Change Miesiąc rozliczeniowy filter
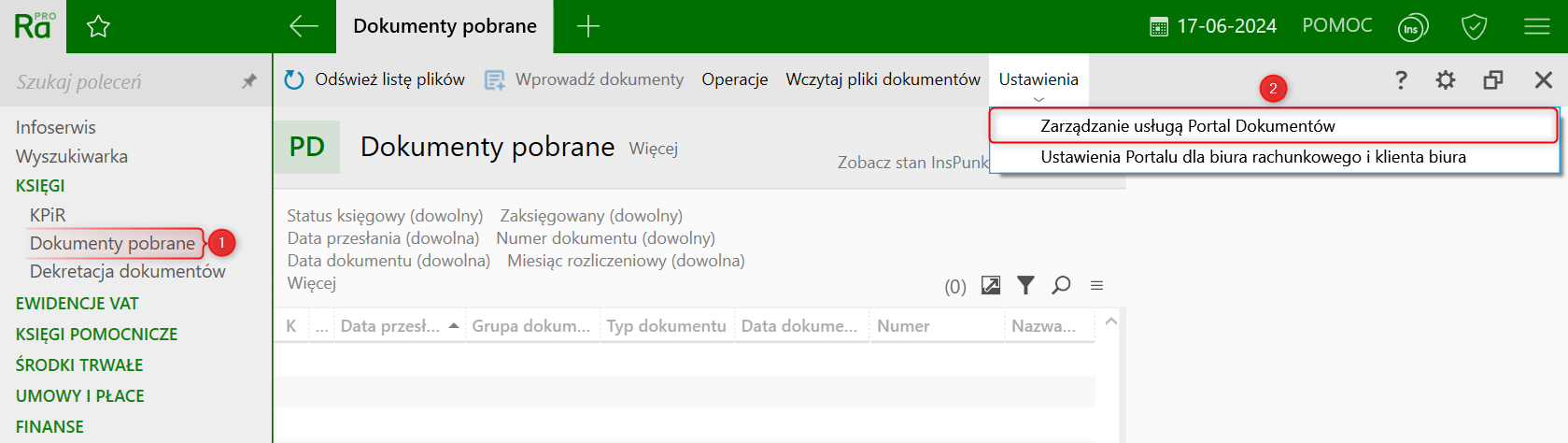Viewport: 1568px width, 443px height. (626, 261)
